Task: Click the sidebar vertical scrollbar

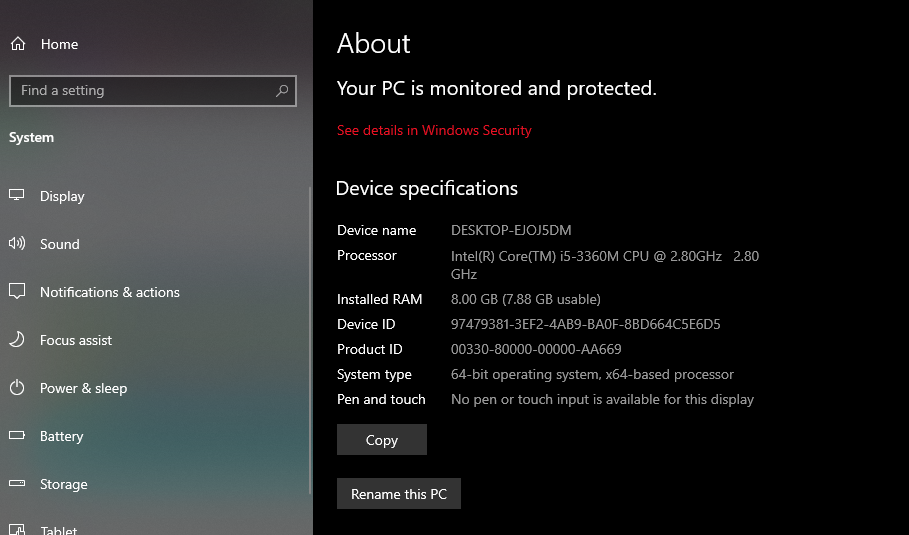Action: [x=310, y=340]
